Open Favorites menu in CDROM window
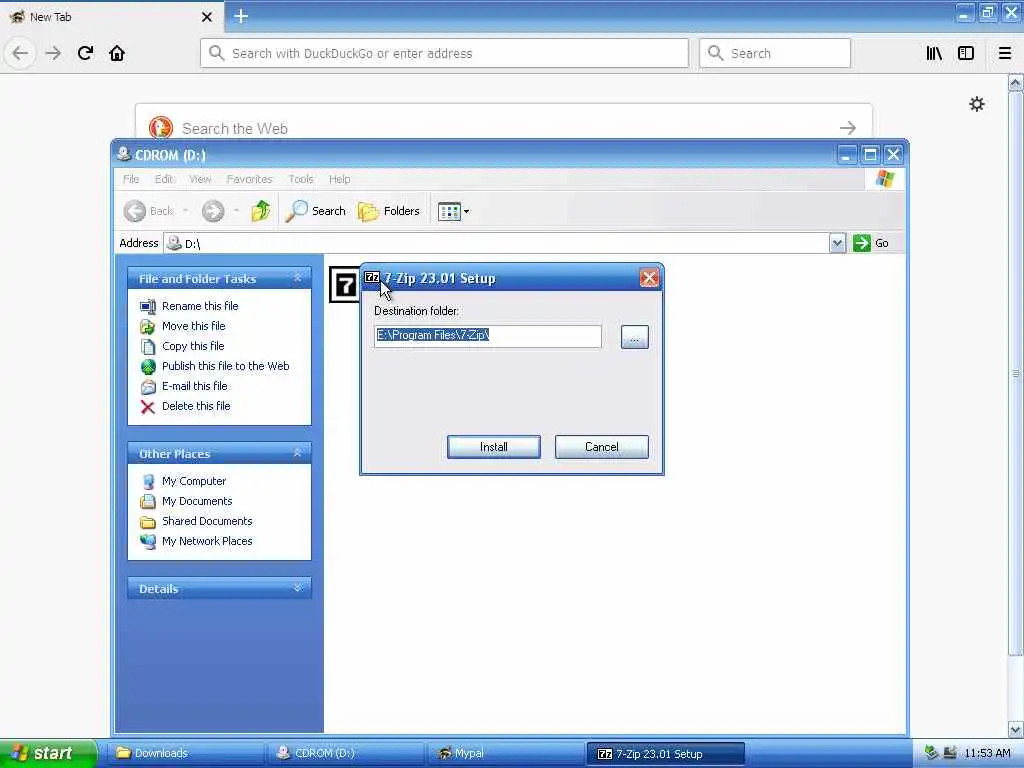The height and width of the screenshot is (768, 1024). click(249, 179)
